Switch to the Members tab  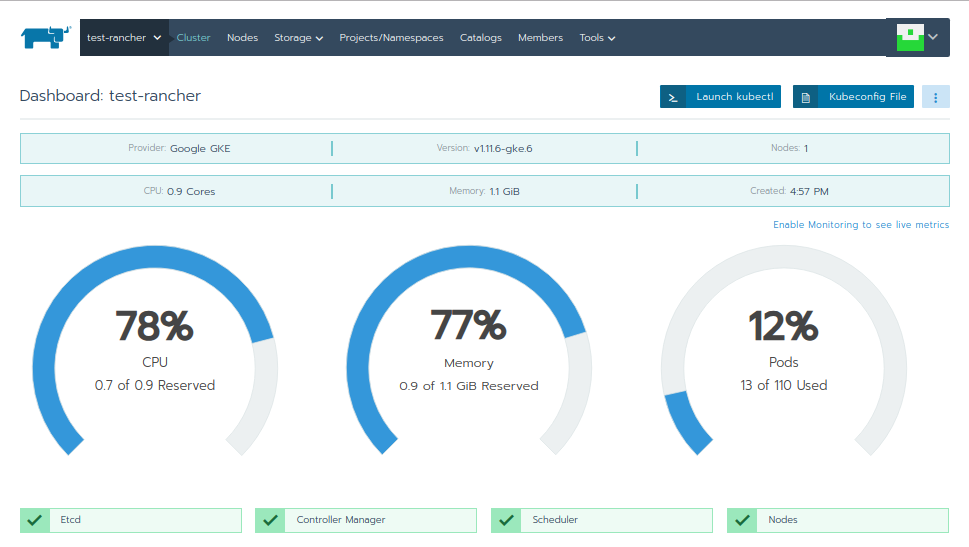click(x=540, y=38)
